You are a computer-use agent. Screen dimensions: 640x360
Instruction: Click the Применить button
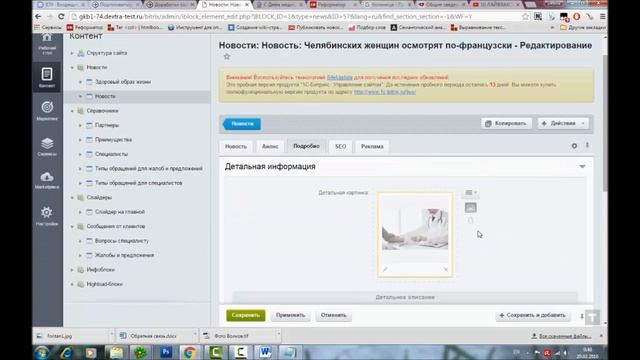point(291,315)
